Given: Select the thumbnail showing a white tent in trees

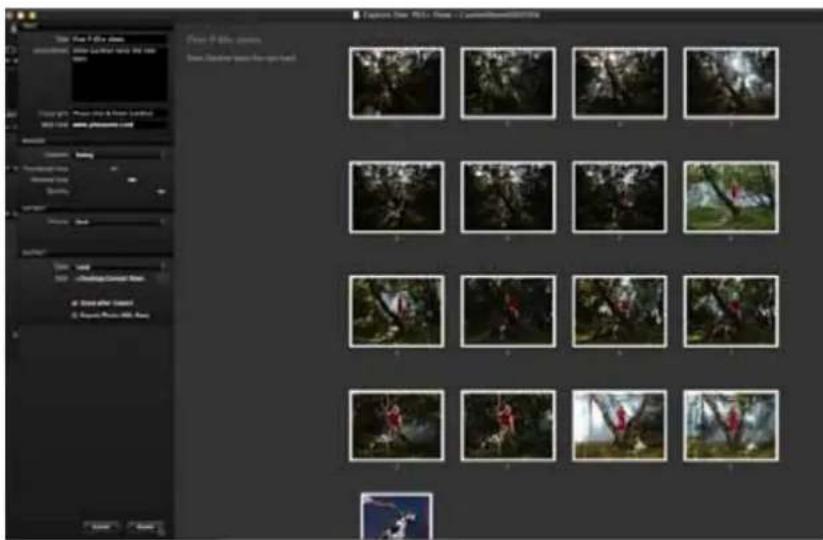Looking at the screenshot, I should (x=397, y=311).
